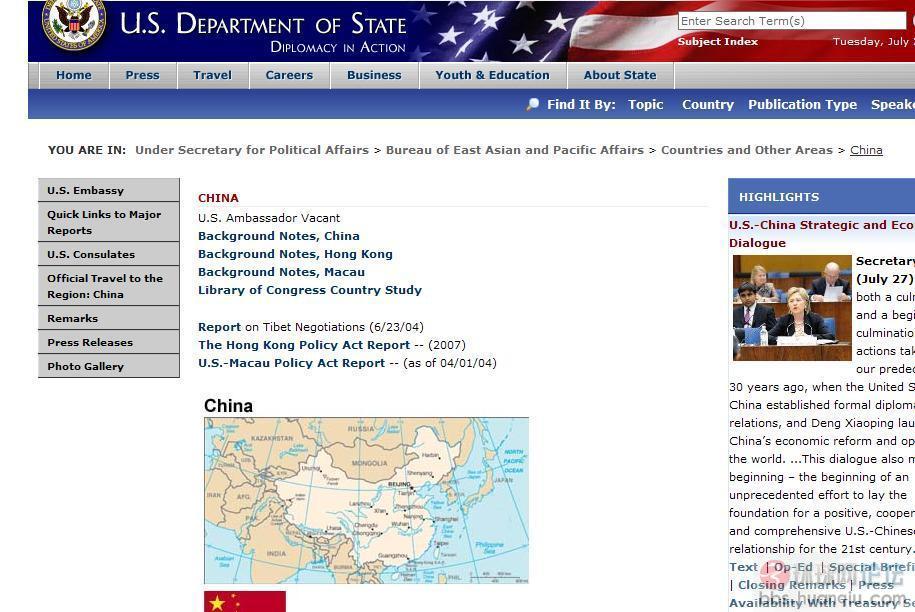Find content by Publication Type
This screenshot has height=612, width=915.
[802, 104]
